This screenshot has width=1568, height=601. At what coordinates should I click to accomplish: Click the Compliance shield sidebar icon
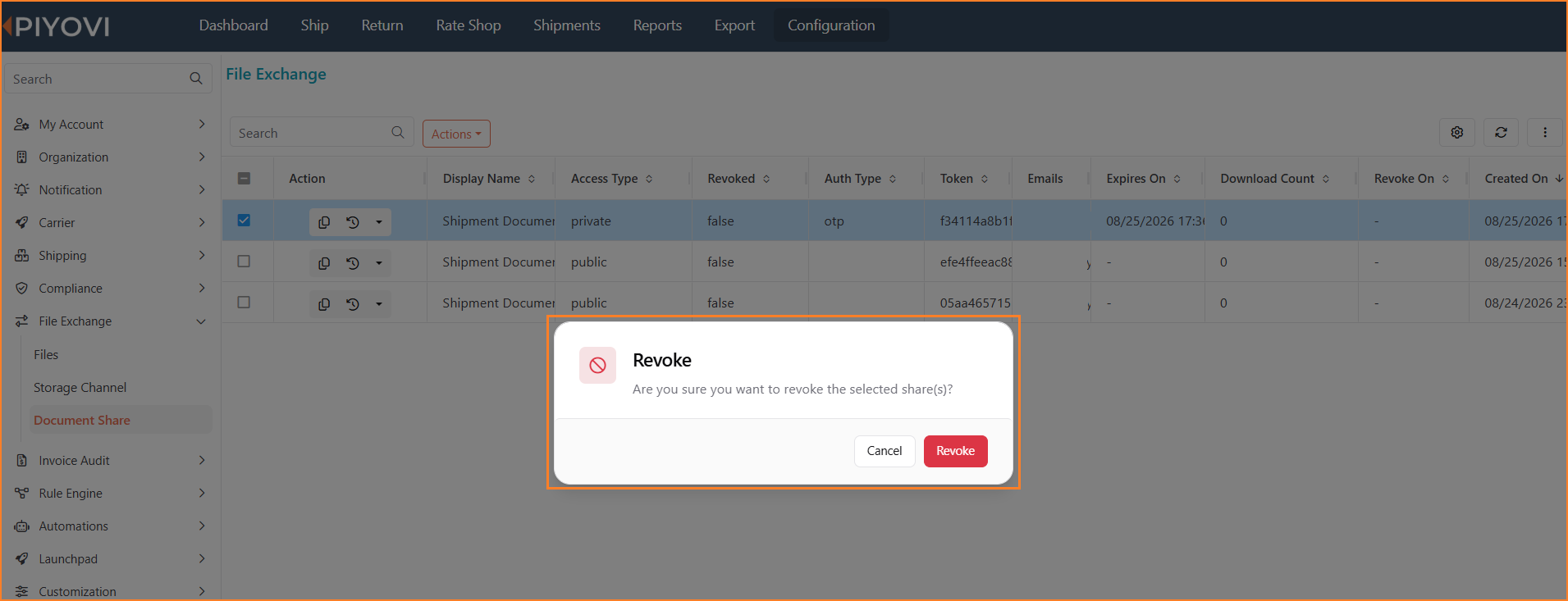(x=21, y=289)
